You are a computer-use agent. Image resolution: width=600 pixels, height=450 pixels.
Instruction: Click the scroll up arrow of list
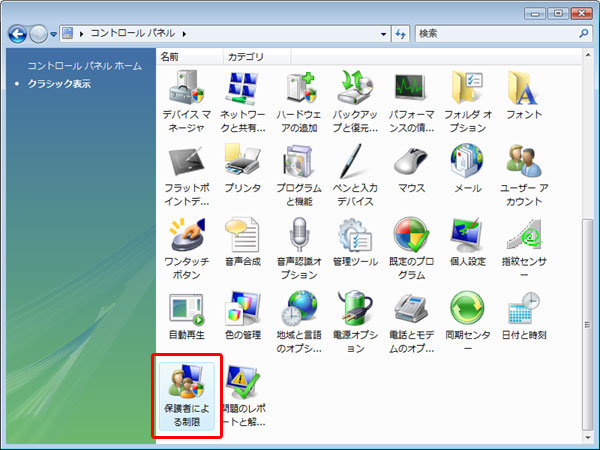tap(588, 55)
